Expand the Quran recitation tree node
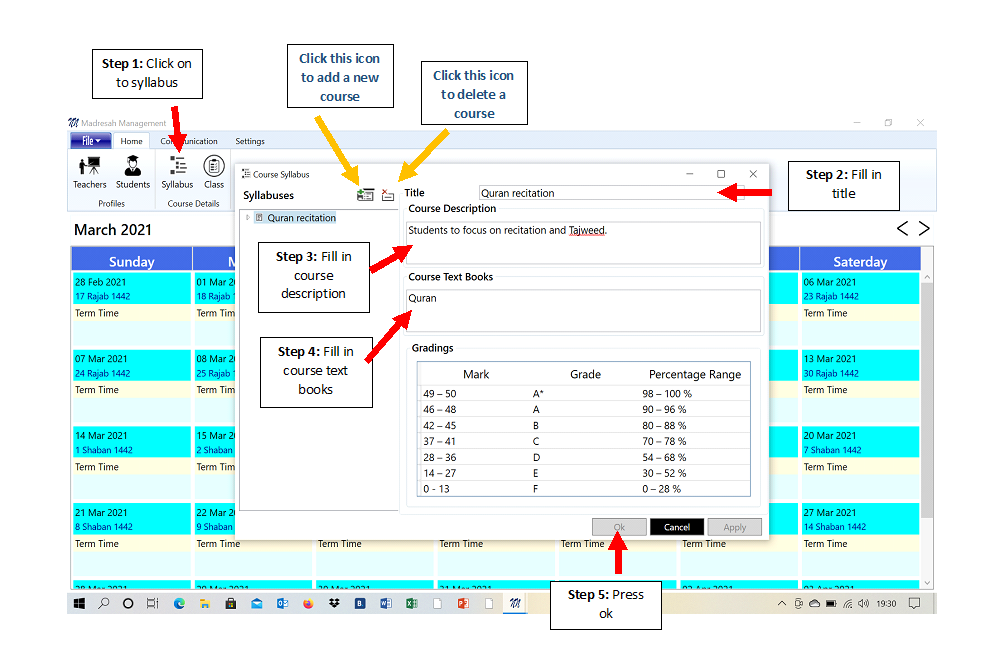Screen dimensions: 1003x660 pos(248,217)
